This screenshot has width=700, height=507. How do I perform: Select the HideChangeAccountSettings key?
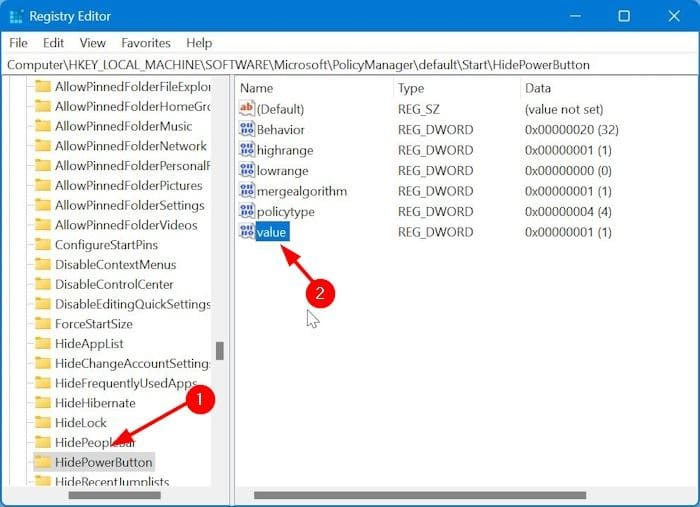pos(133,363)
